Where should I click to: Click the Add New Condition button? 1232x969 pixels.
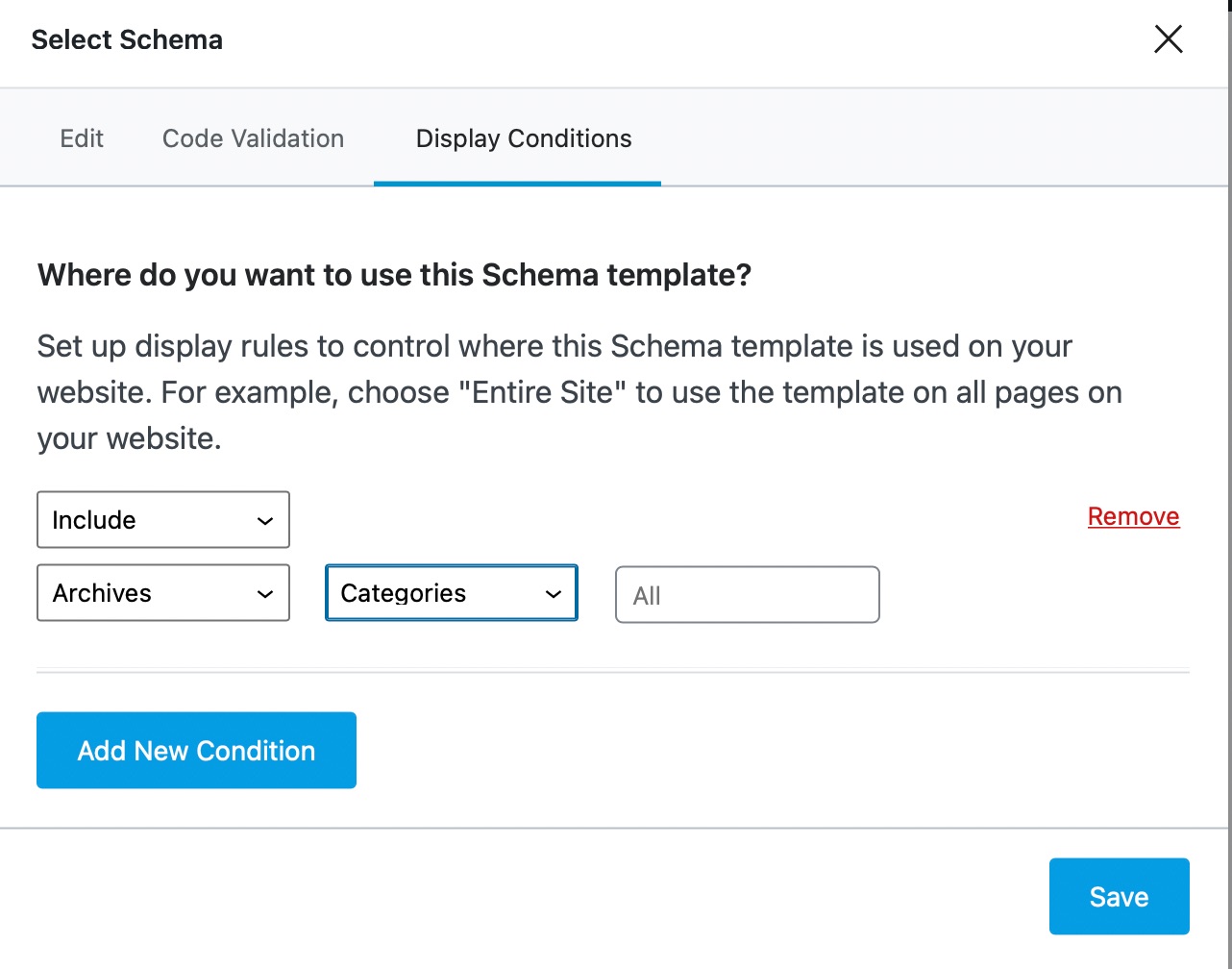pos(196,750)
